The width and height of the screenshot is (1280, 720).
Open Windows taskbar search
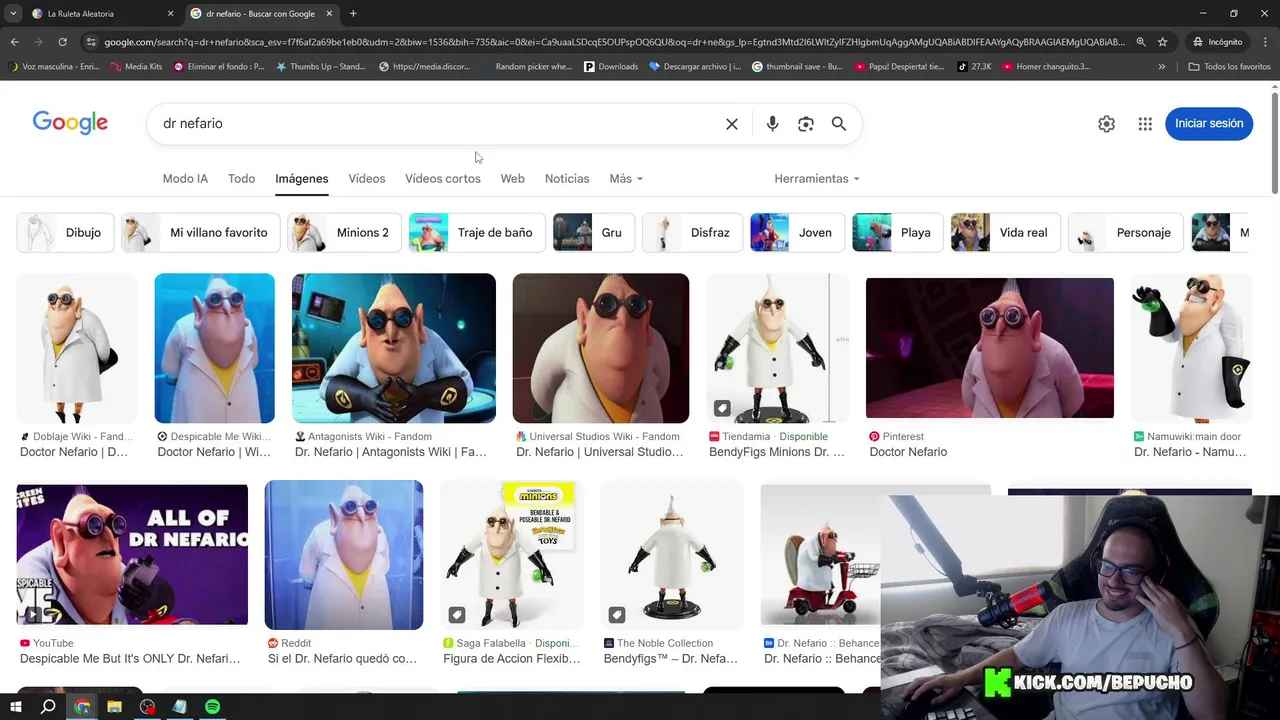click(48, 707)
